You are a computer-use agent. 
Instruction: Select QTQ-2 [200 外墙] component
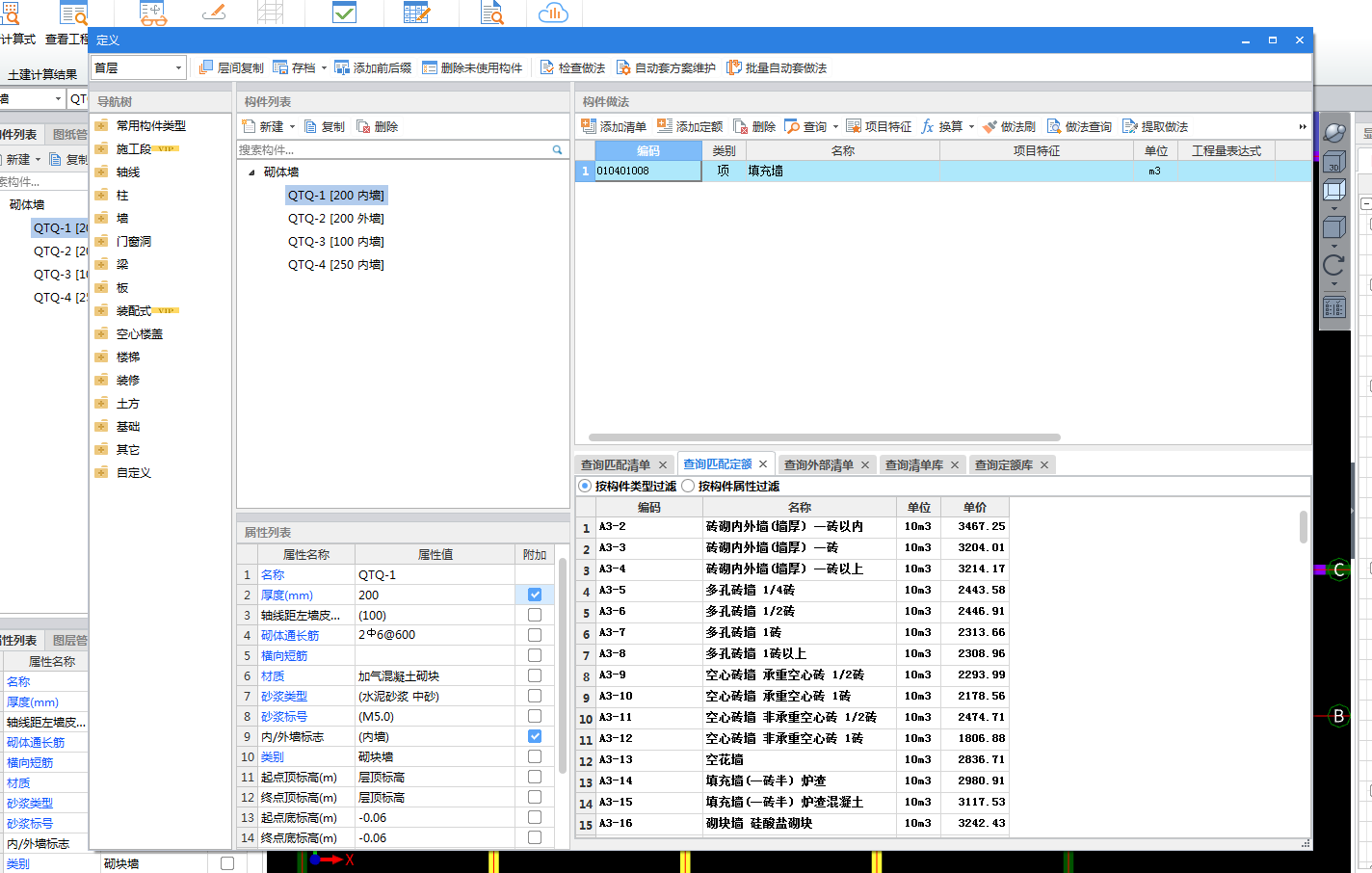(335, 219)
